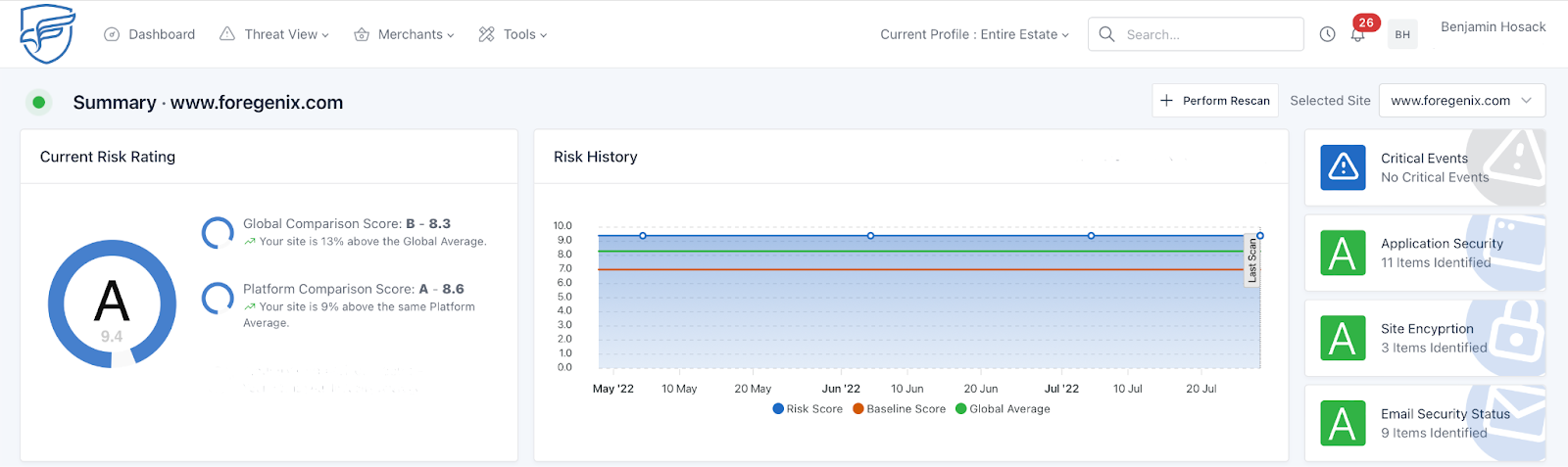Click the risk data point near Jun '22
Image resolution: width=1568 pixels, height=467 pixels.
870,236
